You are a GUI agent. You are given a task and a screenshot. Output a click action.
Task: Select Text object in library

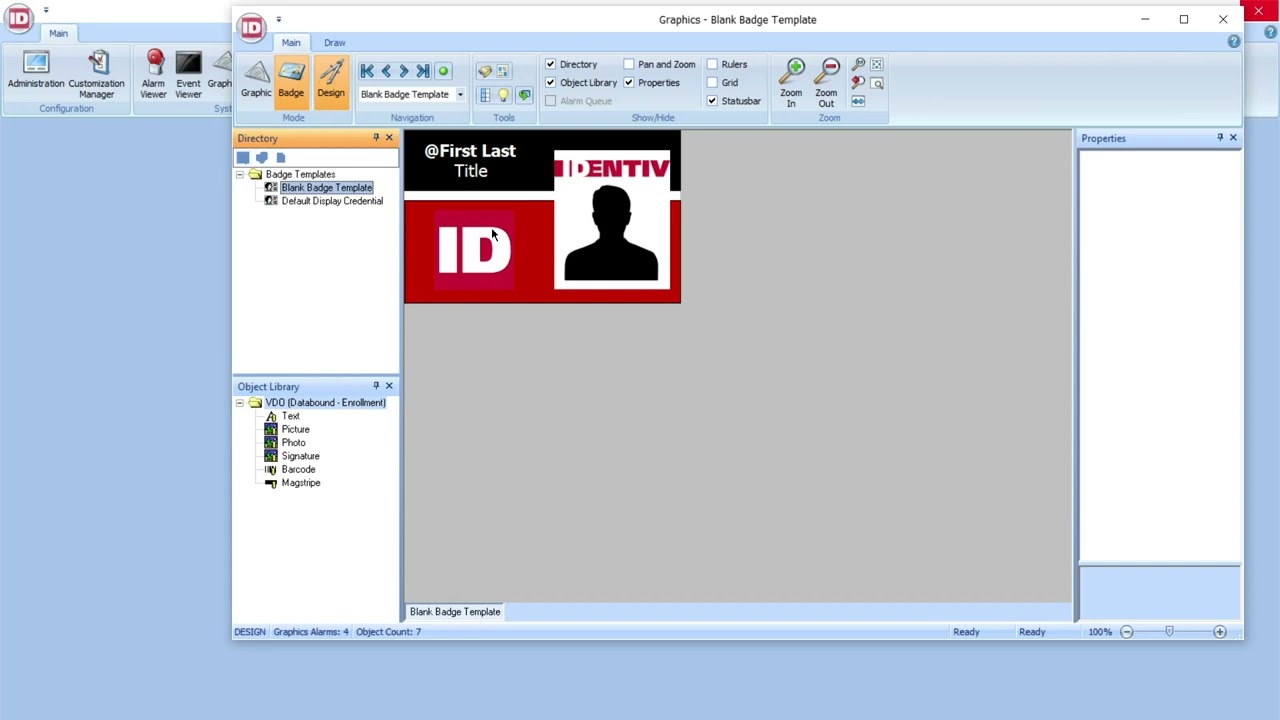pyautogui.click(x=290, y=416)
